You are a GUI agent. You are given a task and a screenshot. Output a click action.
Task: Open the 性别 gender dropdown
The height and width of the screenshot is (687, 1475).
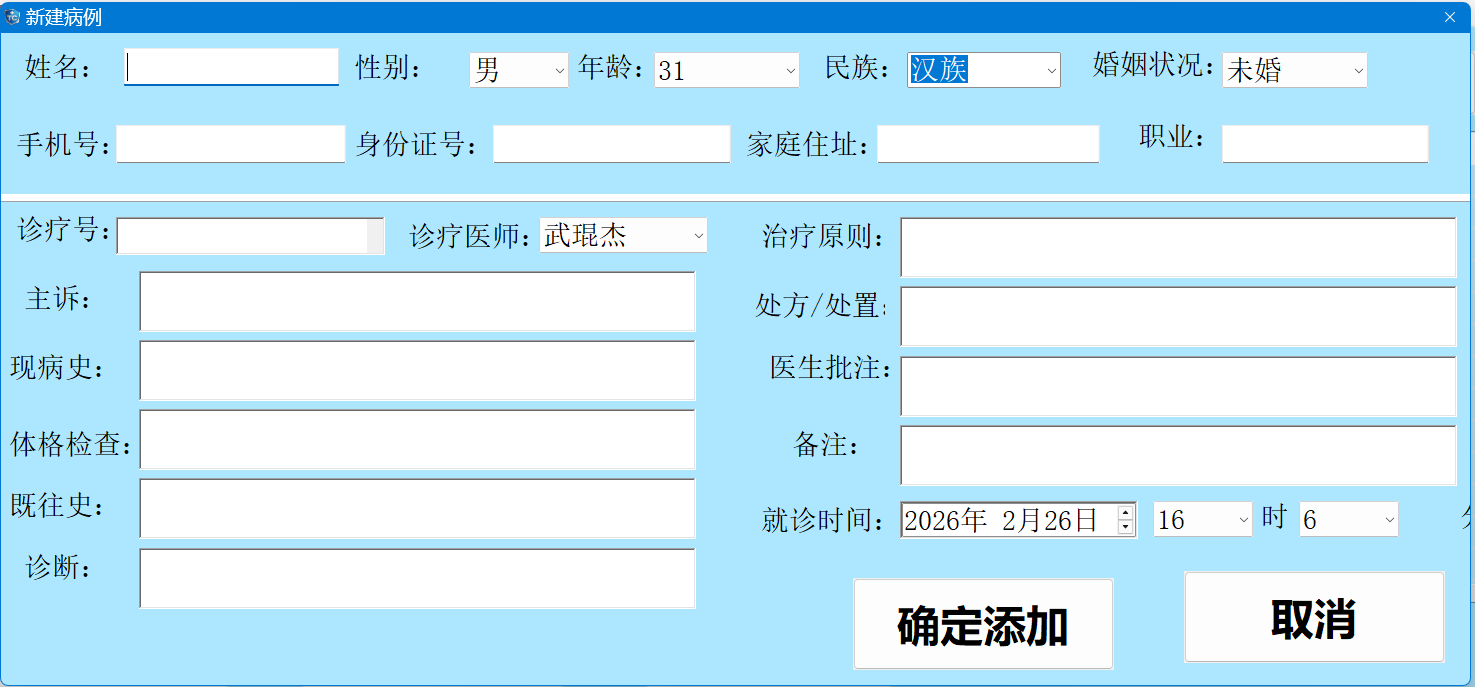(554, 70)
